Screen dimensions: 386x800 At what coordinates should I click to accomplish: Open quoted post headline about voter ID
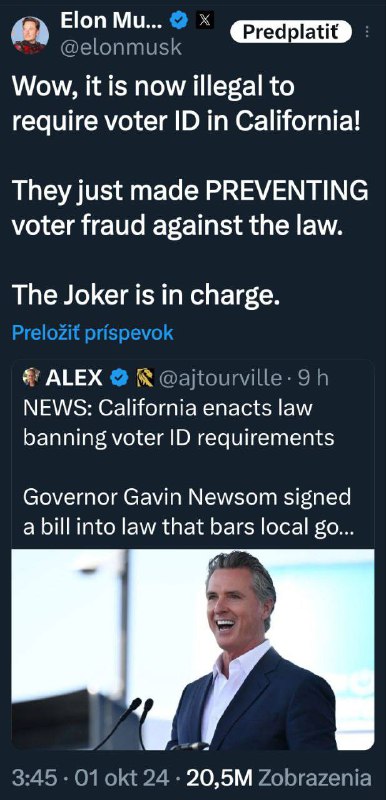(x=179, y=423)
